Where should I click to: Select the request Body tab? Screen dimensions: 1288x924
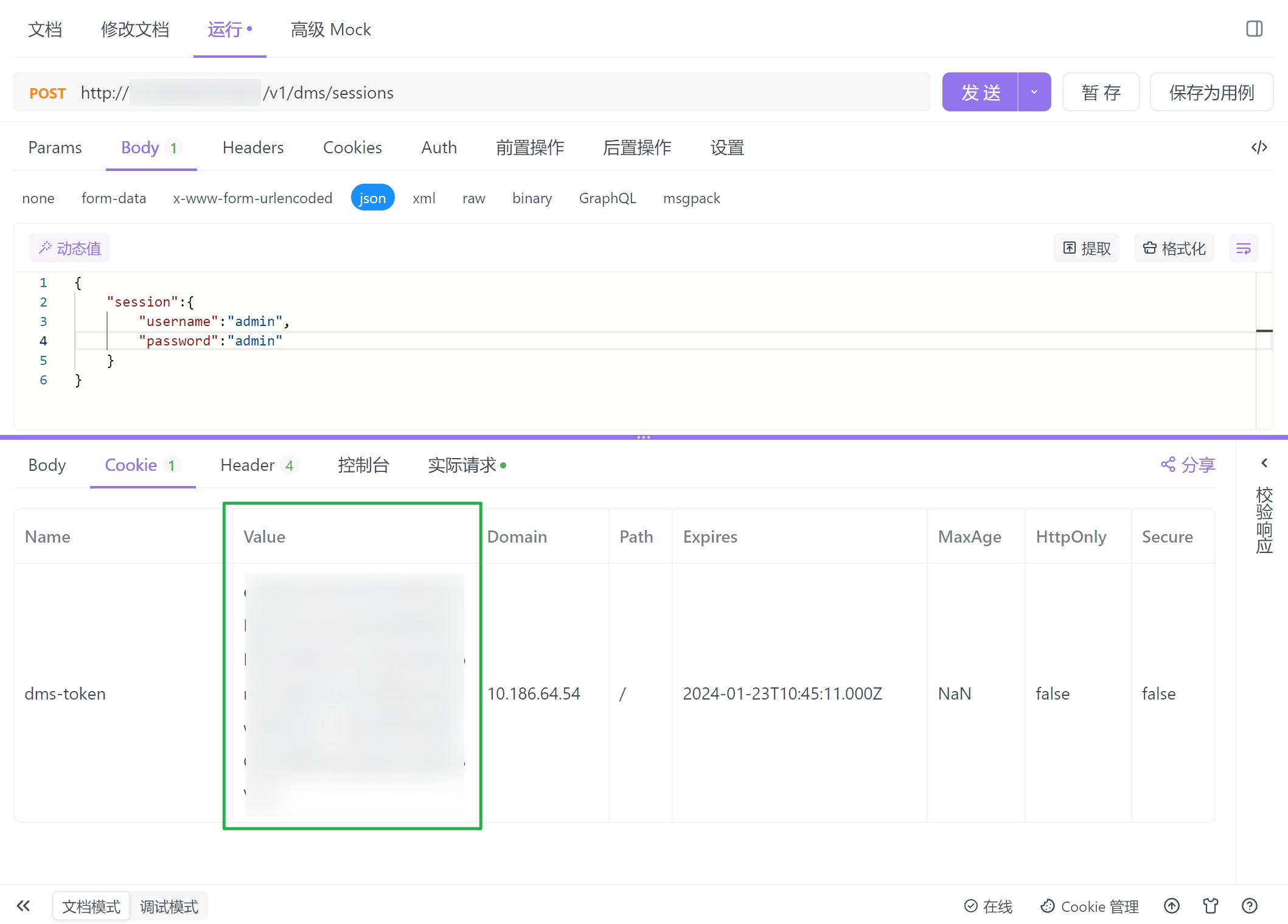151,147
